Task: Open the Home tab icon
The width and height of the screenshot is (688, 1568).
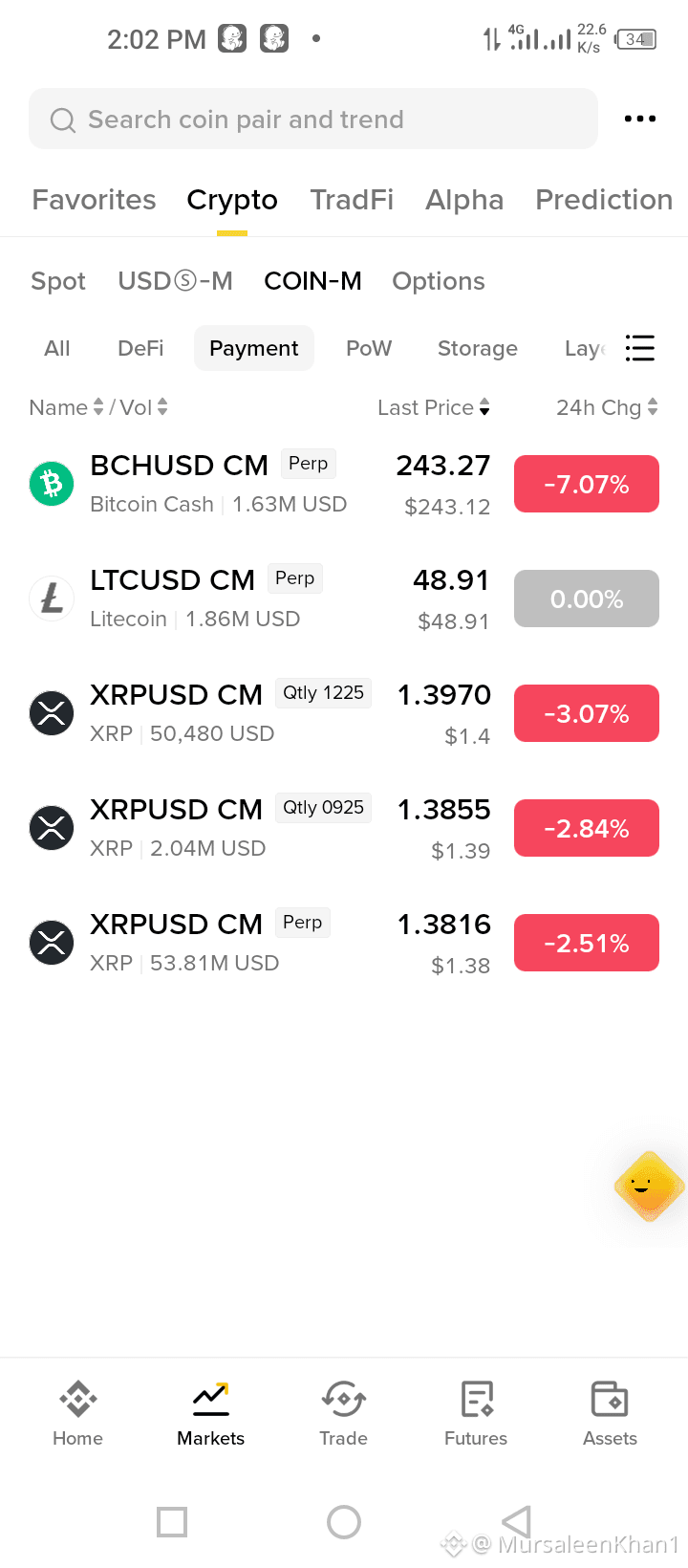Action: coord(77,1399)
